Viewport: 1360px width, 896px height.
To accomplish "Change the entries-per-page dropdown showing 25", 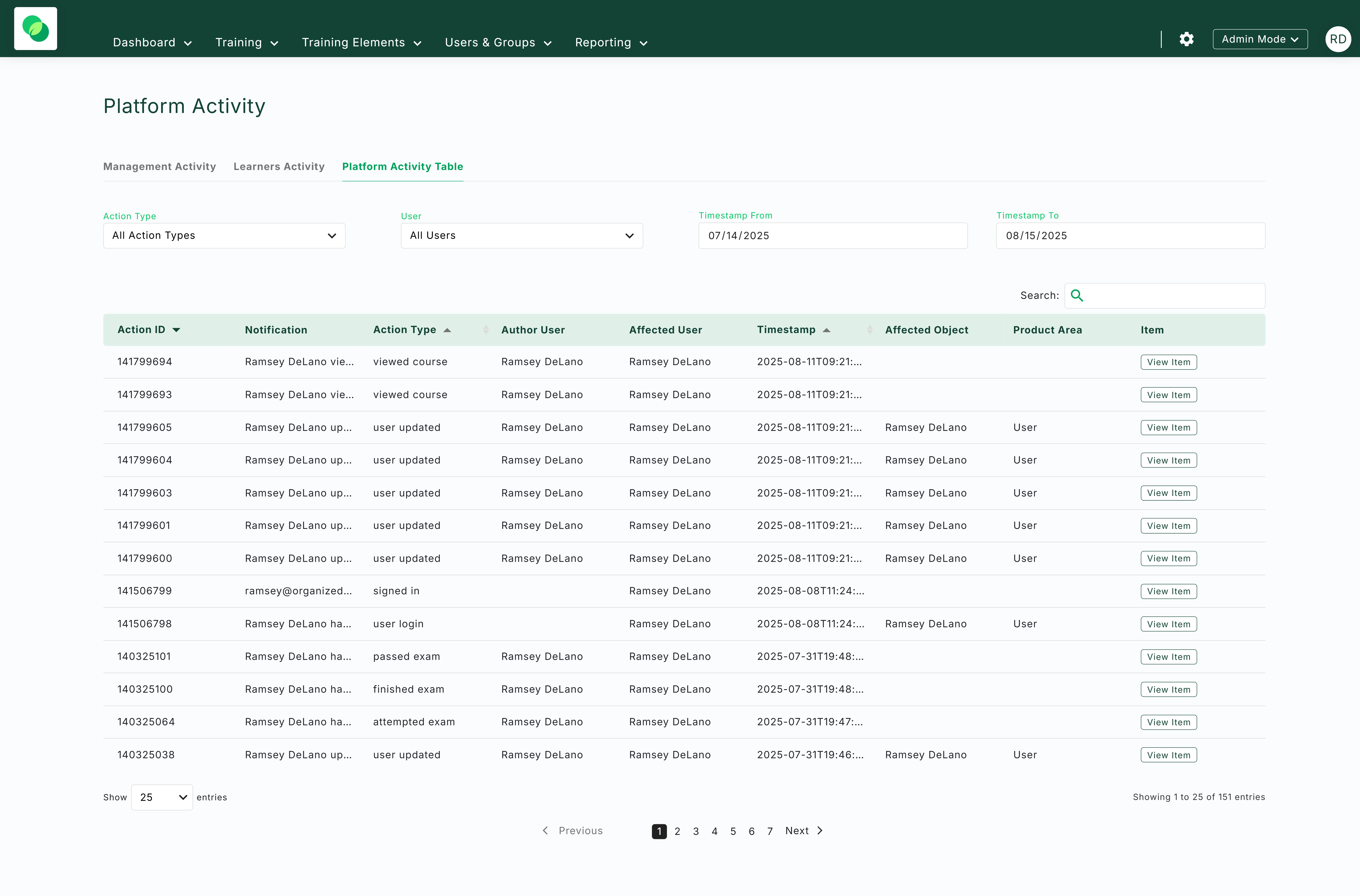I will click(x=162, y=797).
